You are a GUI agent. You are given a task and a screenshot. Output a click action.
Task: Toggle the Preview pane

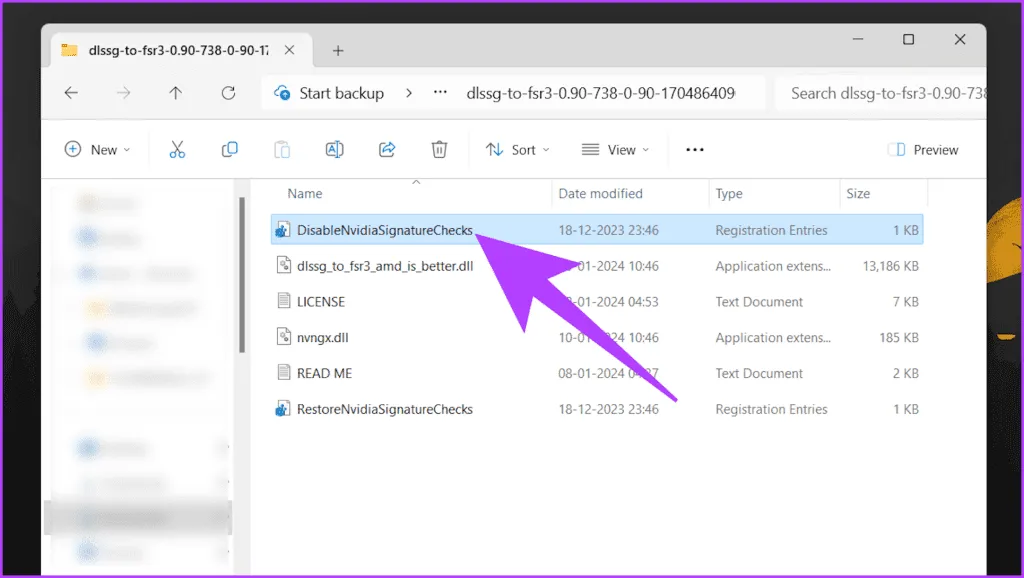923,150
